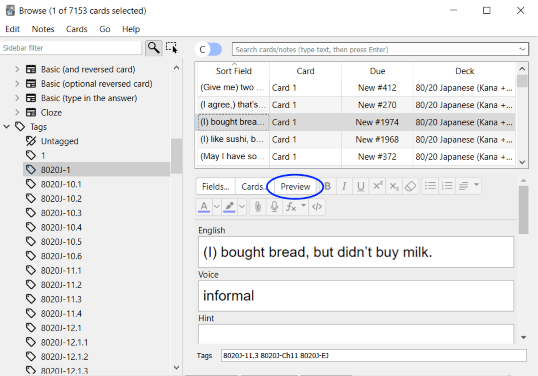Open equations fx menu
Image resolution: width=538 pixels, height=376 pixels.
pyautogui.click(x=291, y=207)
